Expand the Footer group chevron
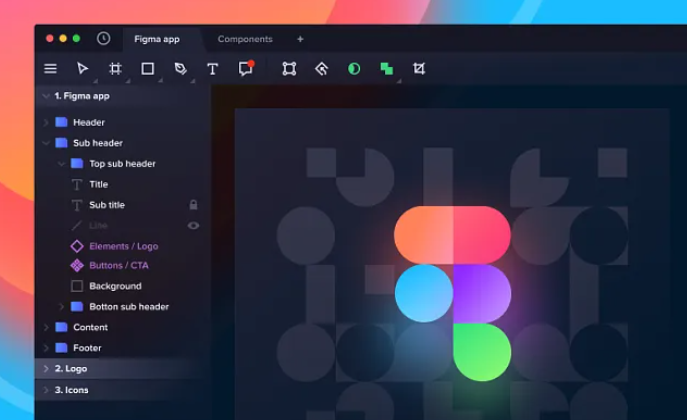 [x=46, y=348]
